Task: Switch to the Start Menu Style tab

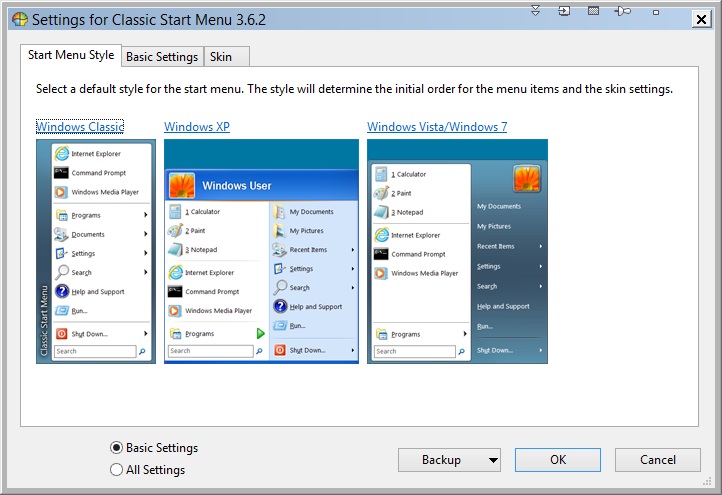Action: pyautogui.click(x=71, y=55)
